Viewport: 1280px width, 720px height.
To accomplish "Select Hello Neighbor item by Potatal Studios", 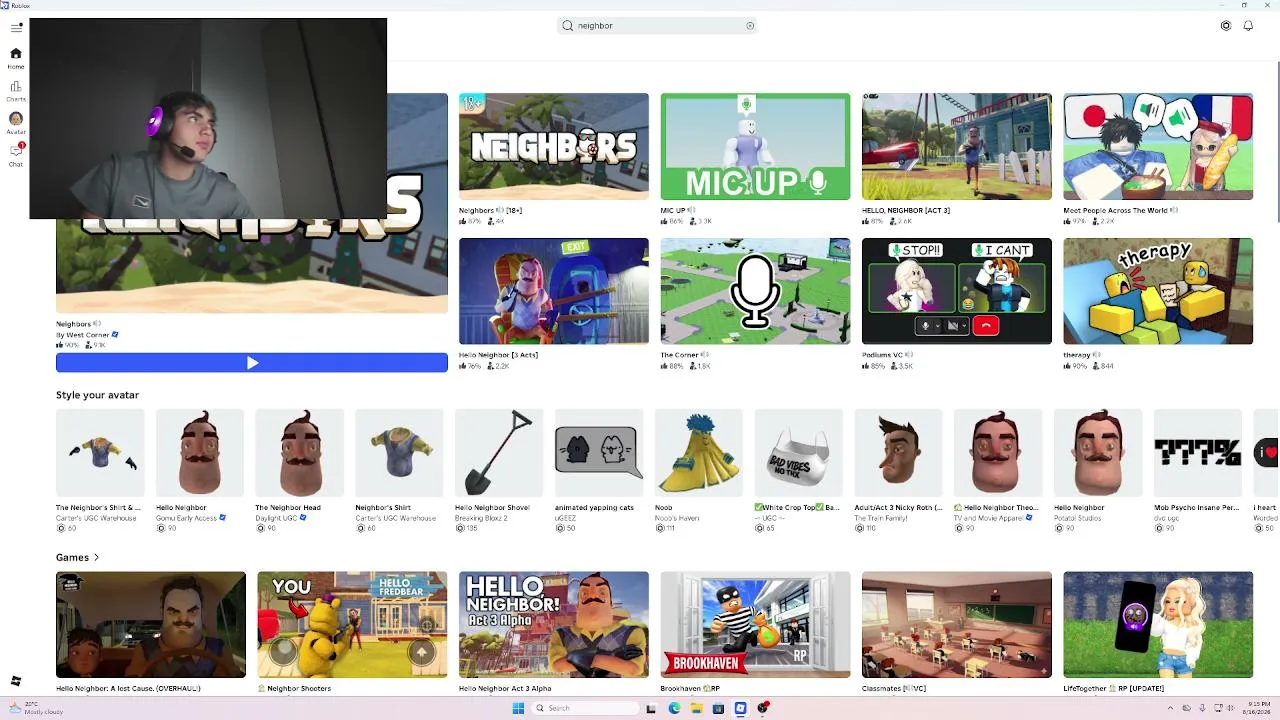I will [x=1098, y=453].
